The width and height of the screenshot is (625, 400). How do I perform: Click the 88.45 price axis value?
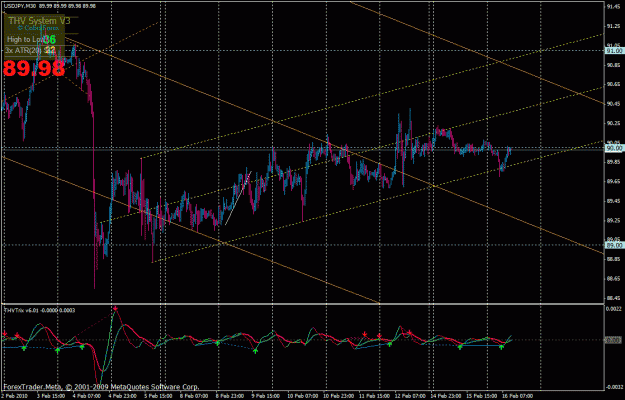(x=613, y=298)
